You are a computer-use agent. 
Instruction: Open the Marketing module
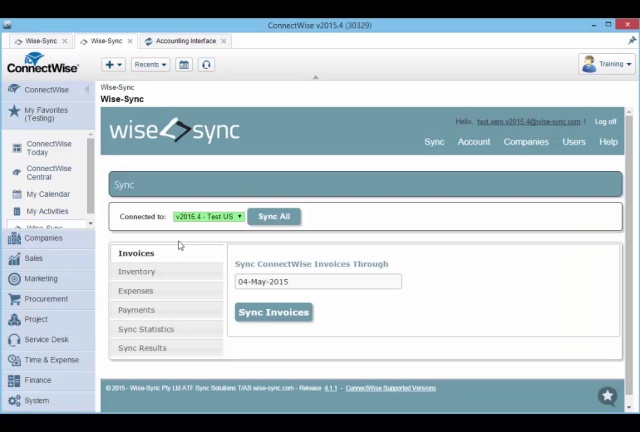coord(48,279)
